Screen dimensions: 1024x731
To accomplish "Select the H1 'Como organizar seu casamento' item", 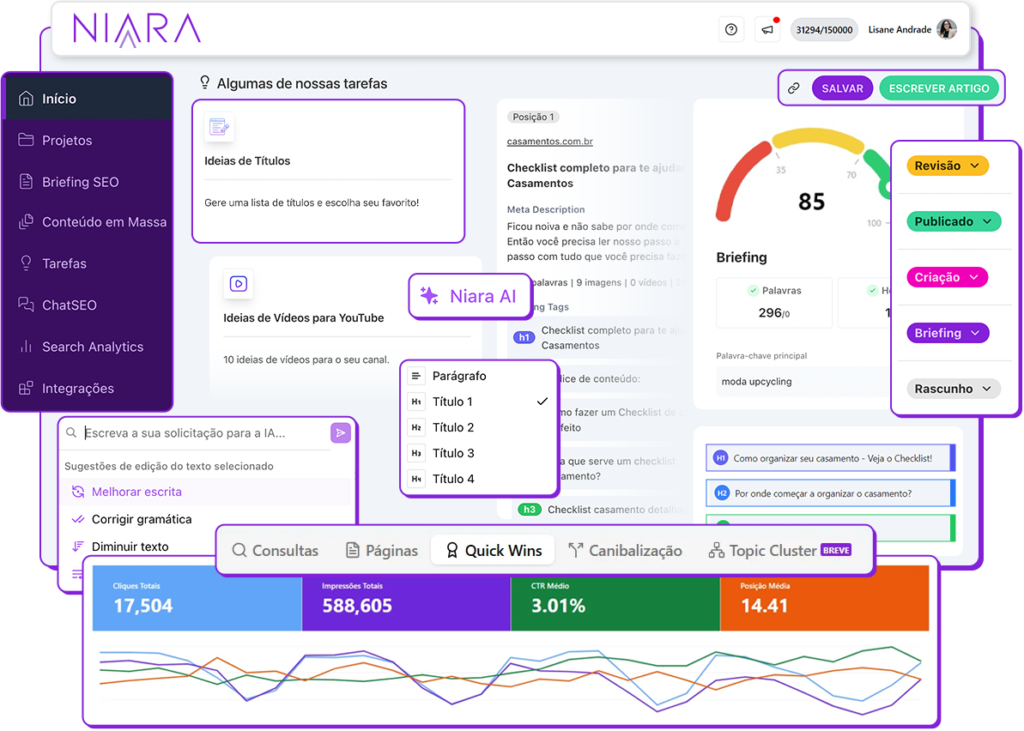I will point(830,458).
